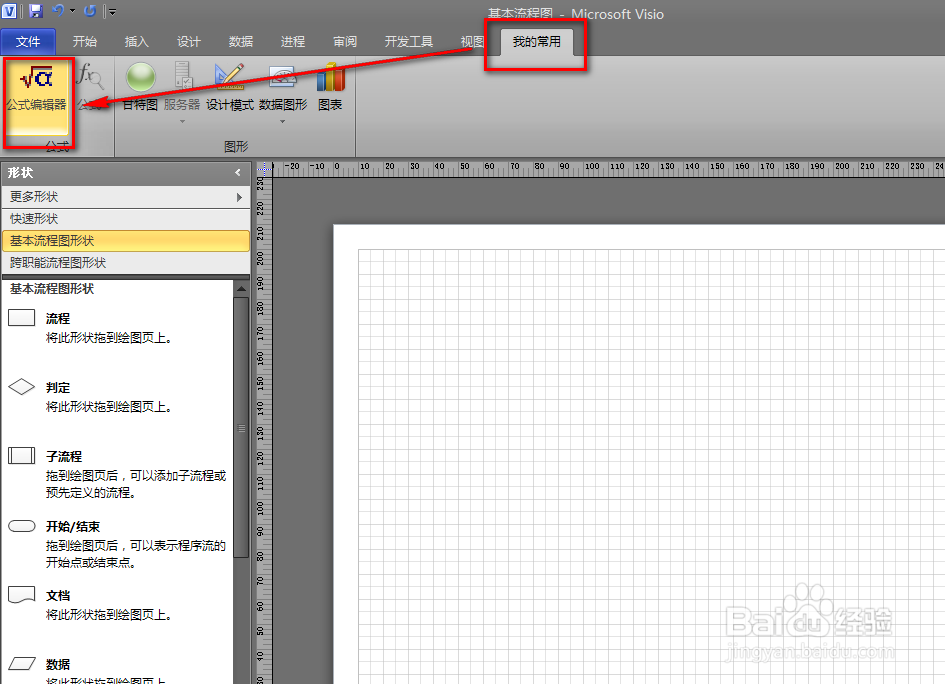
Task: Click the Visio application icon
Action: click(9, 10)
